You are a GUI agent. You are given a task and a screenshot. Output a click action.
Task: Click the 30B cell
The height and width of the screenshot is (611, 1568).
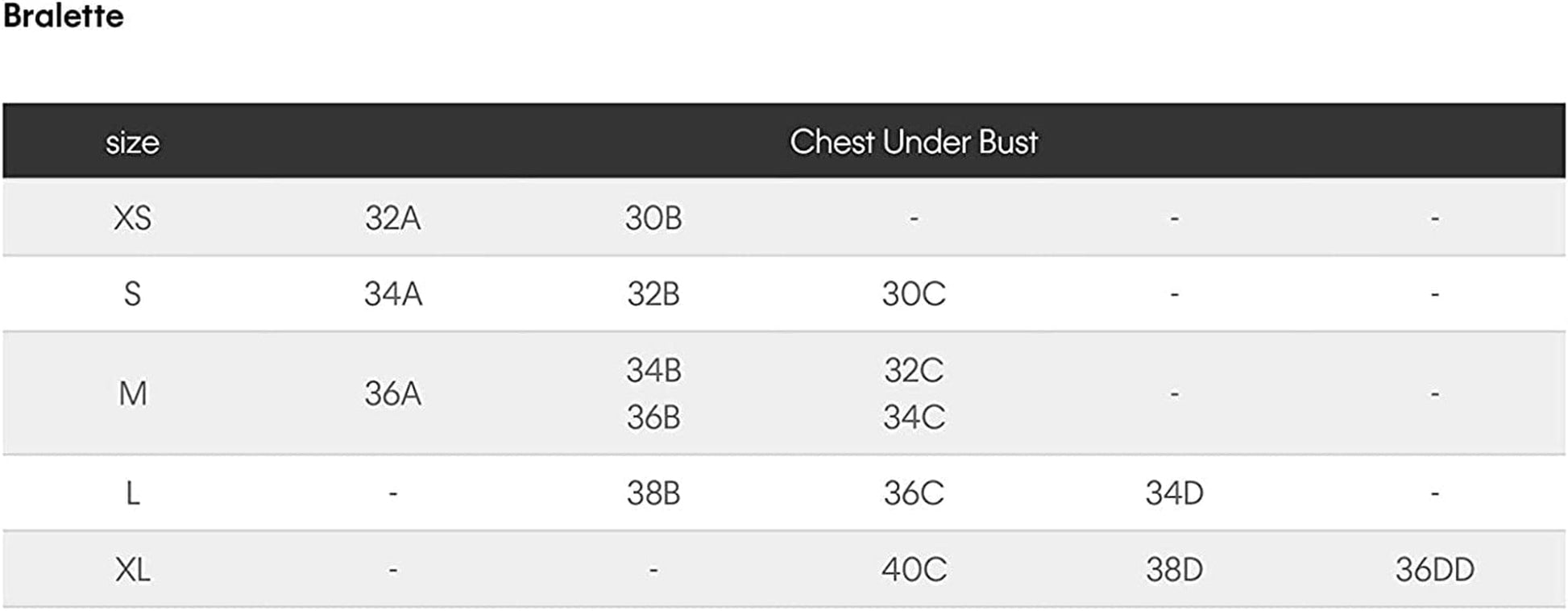[653, 218]
